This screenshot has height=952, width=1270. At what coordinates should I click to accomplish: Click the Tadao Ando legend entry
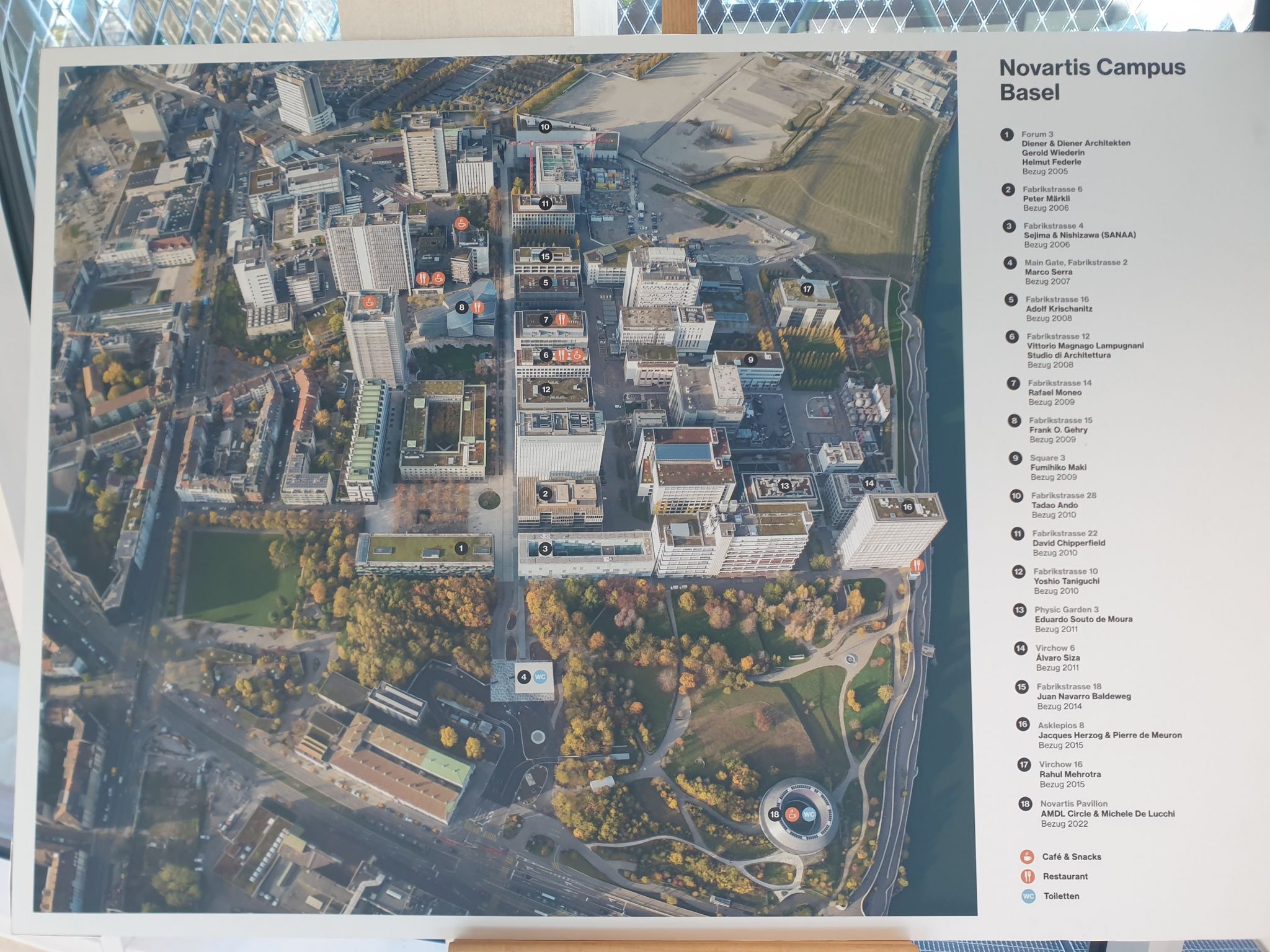(1053, 505)
